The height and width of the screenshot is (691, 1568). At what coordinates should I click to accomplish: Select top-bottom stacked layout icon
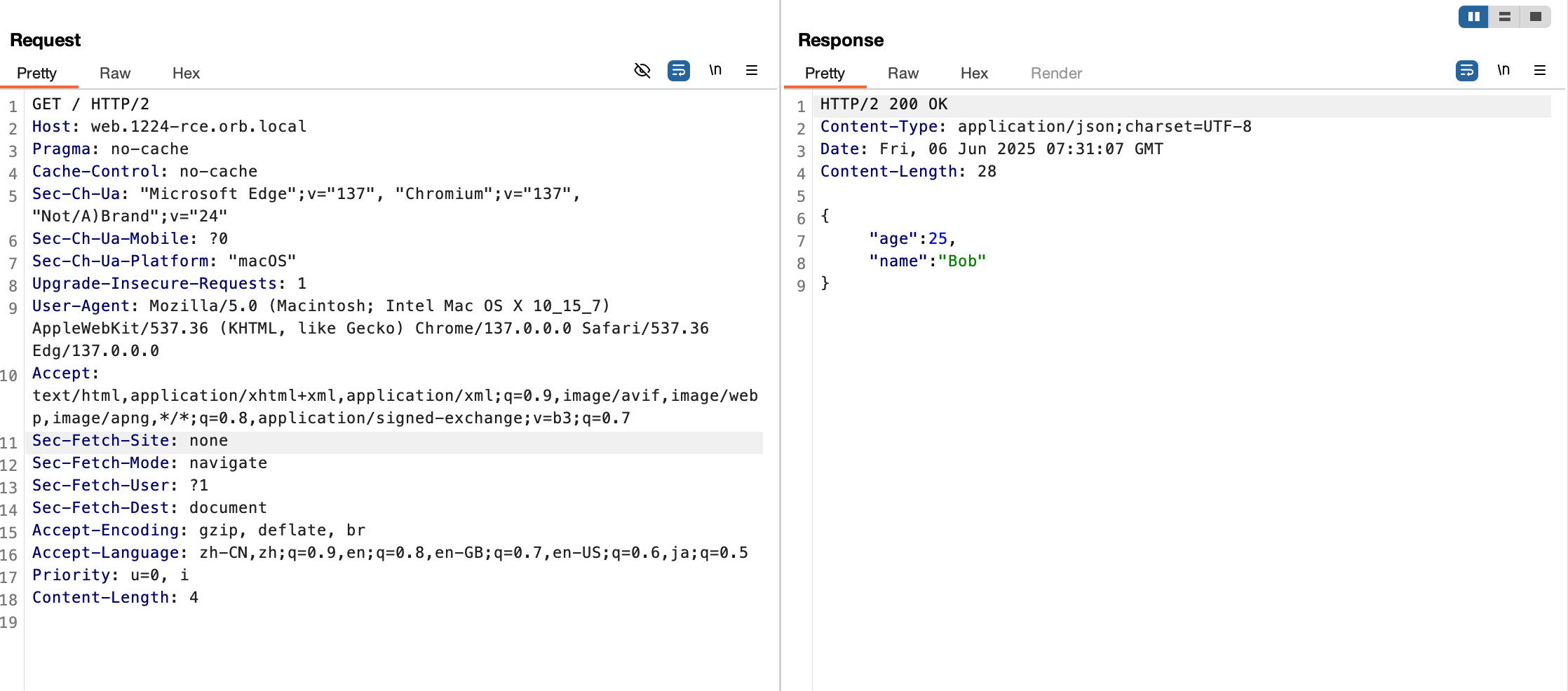coord(1504,16)
